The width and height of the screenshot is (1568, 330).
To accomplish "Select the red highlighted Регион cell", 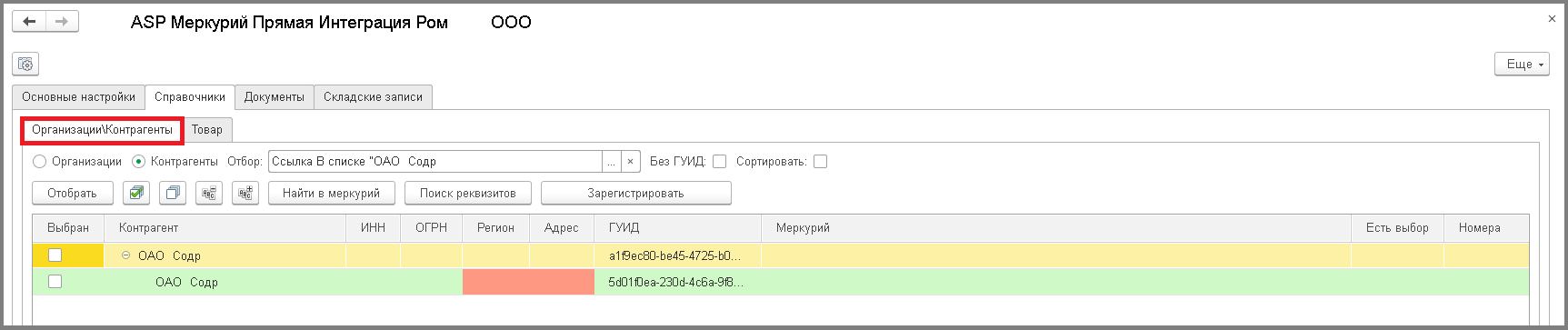I will (x=496, y=282).
